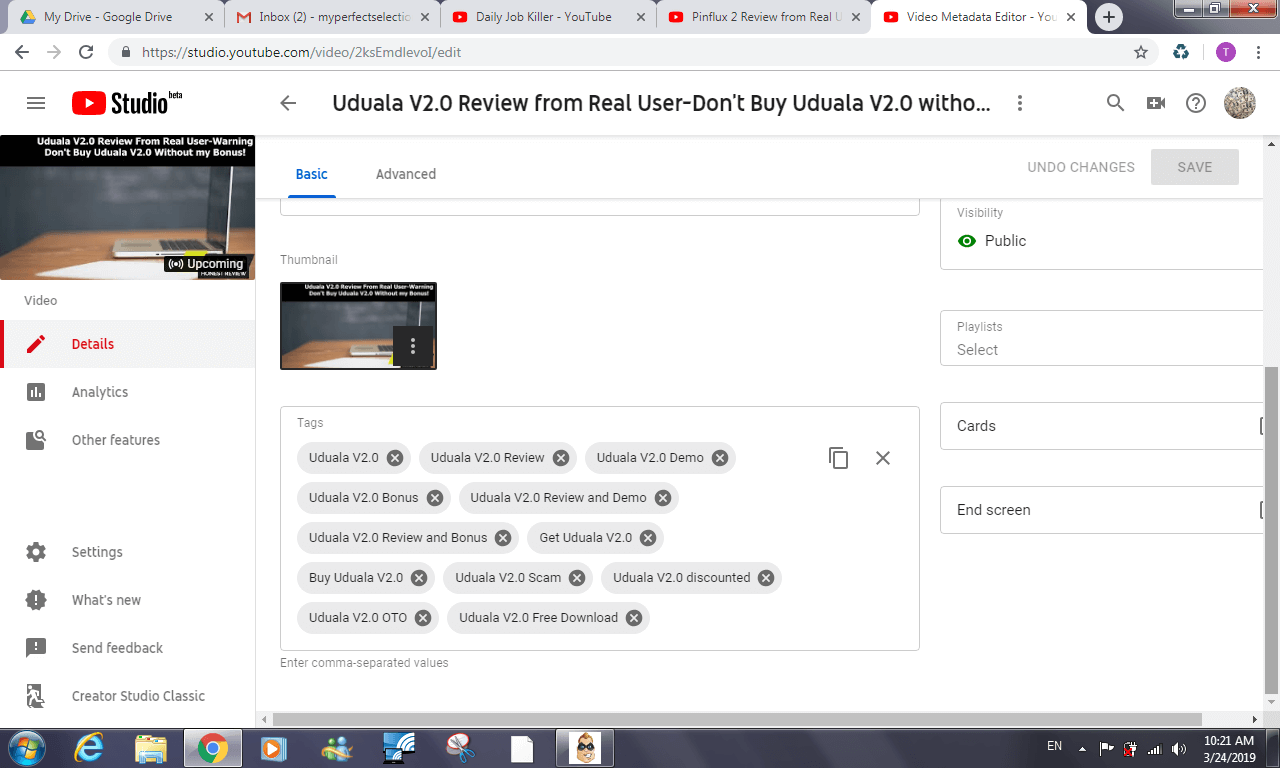Click the vertical page scrollbar

(1271, 530)
